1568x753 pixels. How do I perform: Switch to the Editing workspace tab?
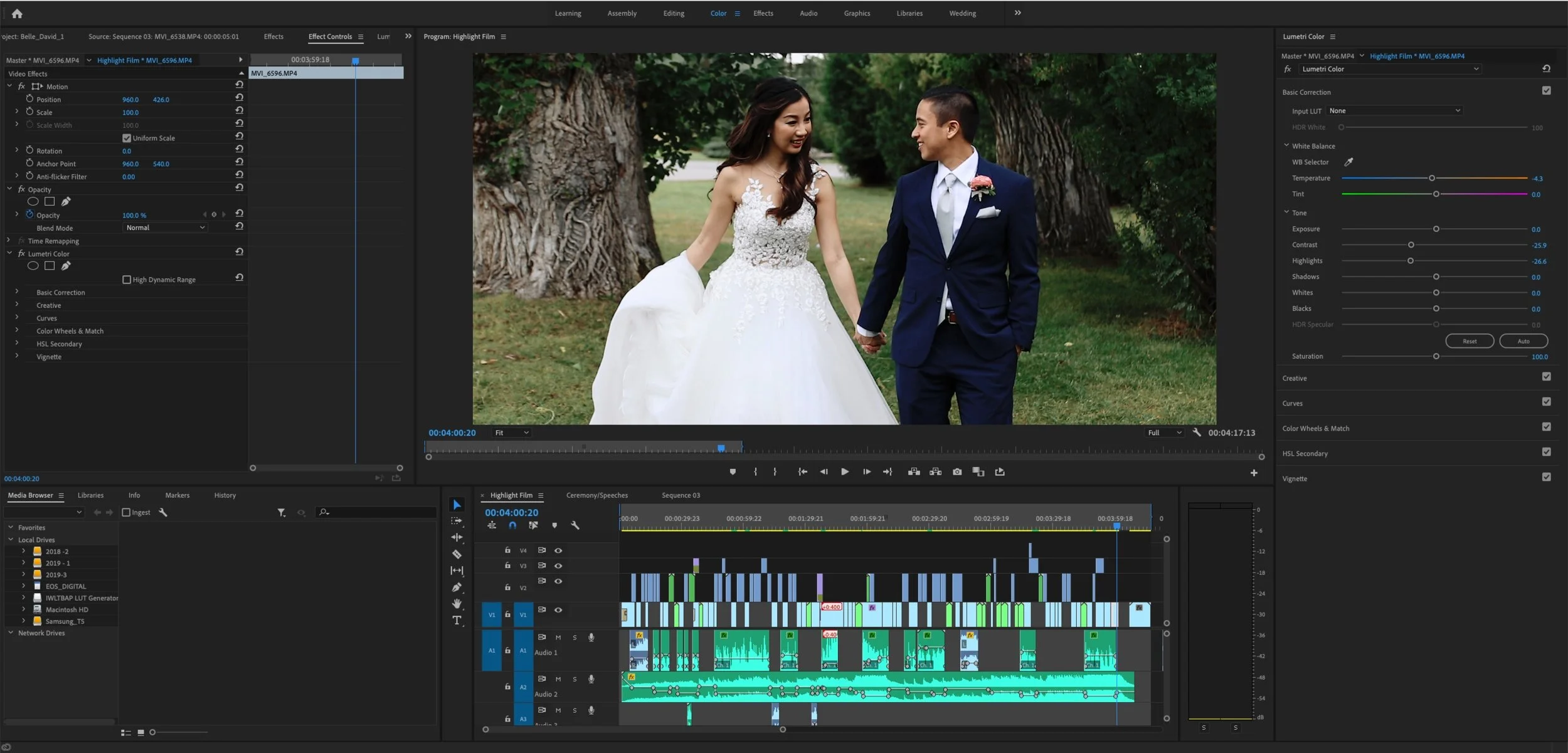pyautogui.click(x=673, y=13)
